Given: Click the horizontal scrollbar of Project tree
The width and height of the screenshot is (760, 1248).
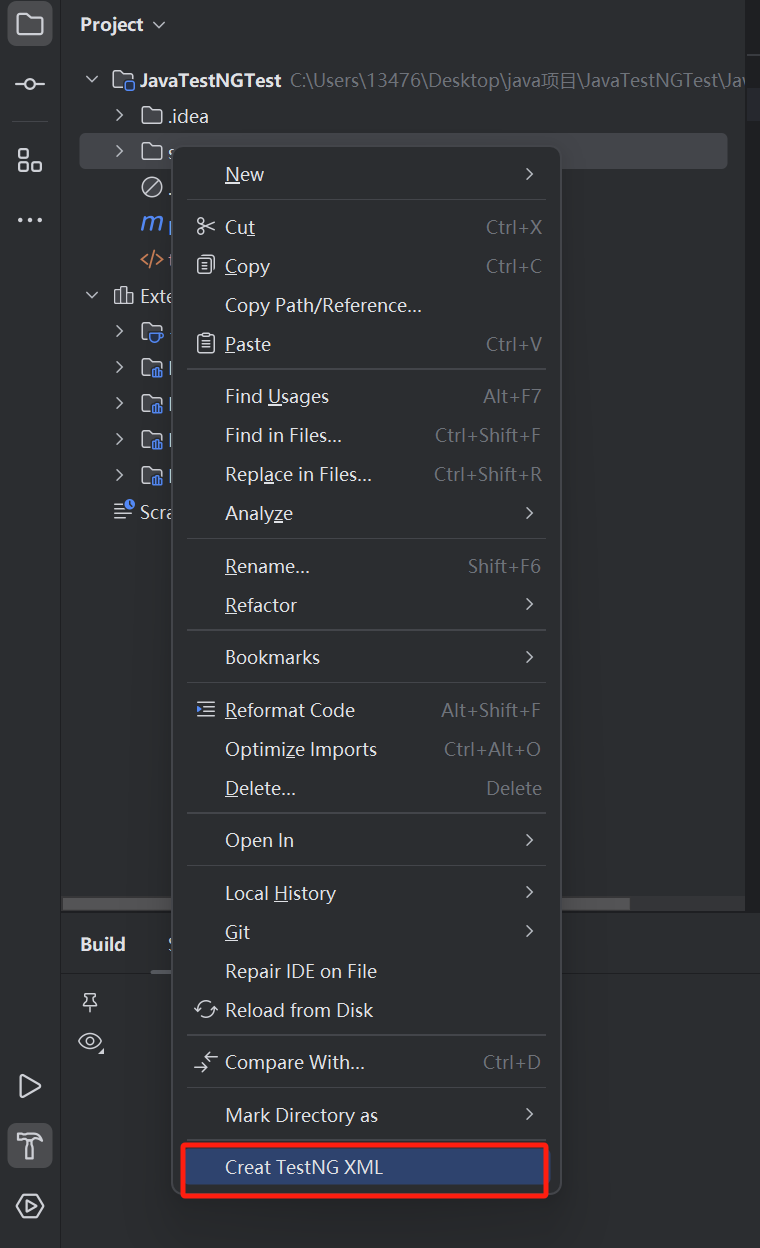Looking at the screenshot, I should (346, 904).
